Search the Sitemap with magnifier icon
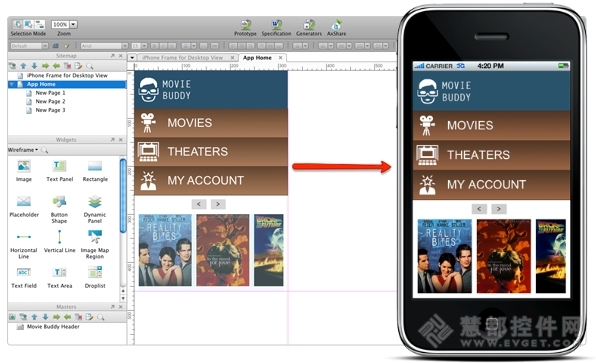 click(x=90, y=66)
